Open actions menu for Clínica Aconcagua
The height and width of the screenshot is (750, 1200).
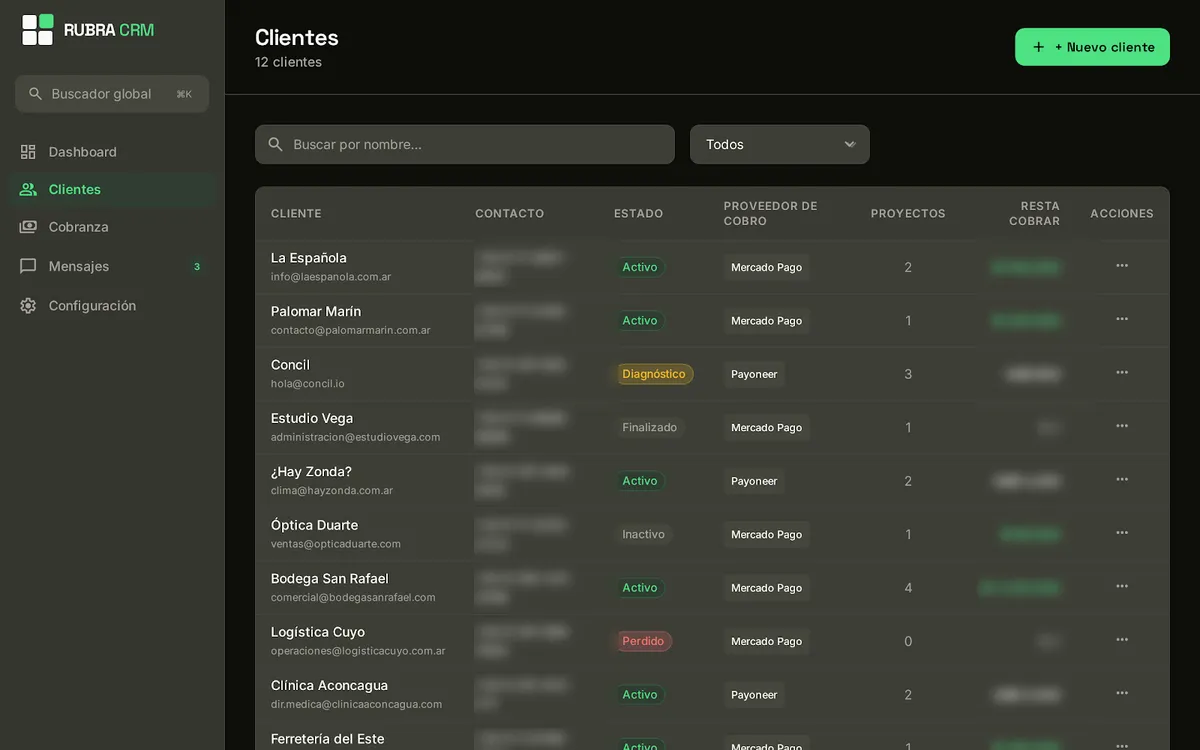click(1122, 693)
